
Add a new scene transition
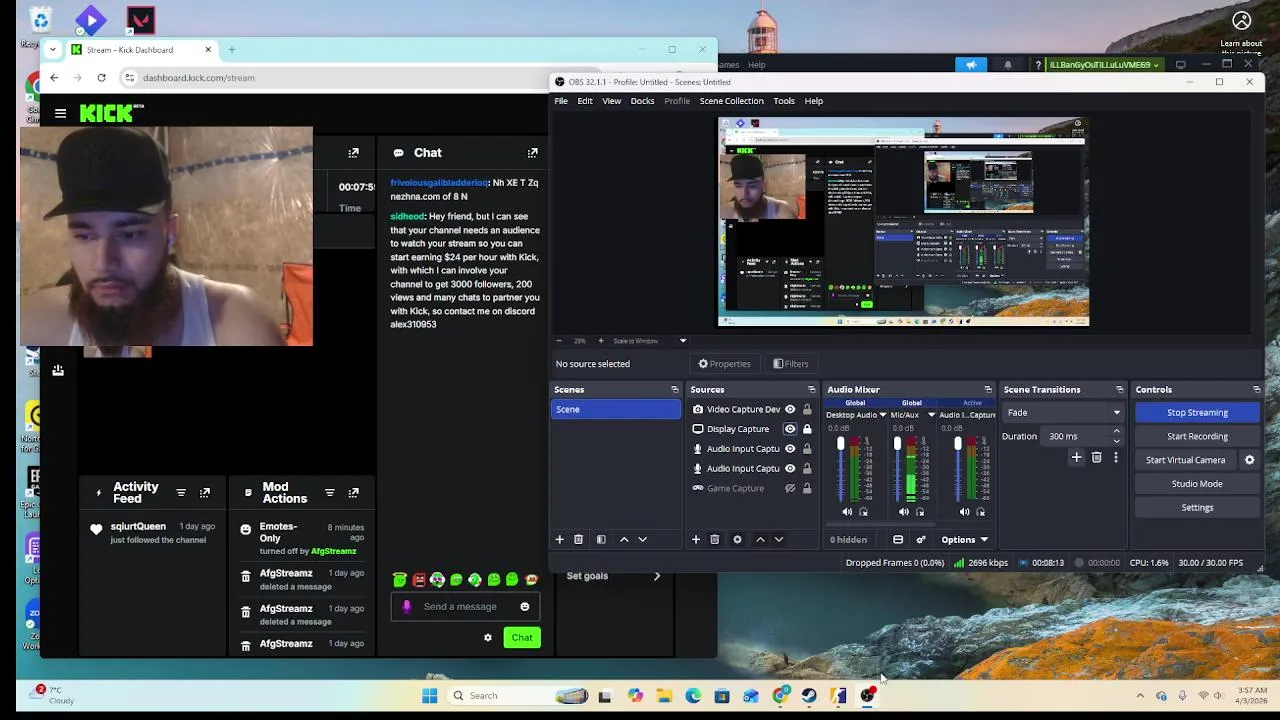(x=1077, y=458)
